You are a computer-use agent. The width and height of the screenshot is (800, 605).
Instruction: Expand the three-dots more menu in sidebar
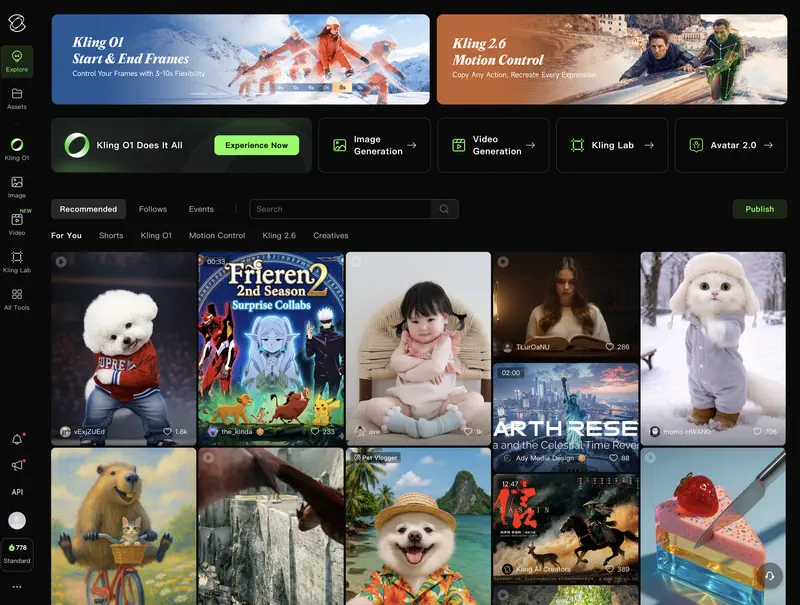17,587
